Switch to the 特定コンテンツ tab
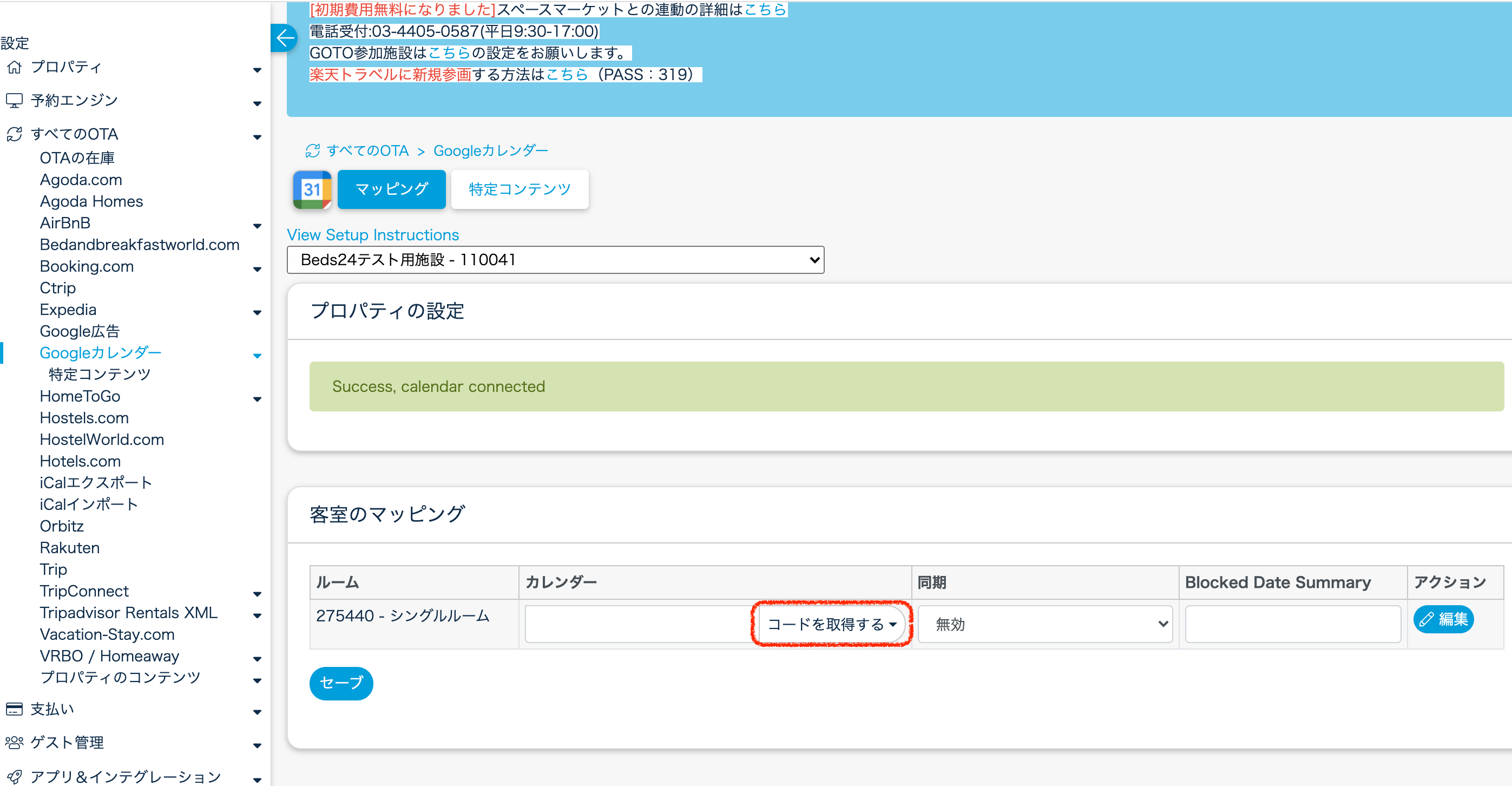 pyautogui.click(x=520, y=189)
